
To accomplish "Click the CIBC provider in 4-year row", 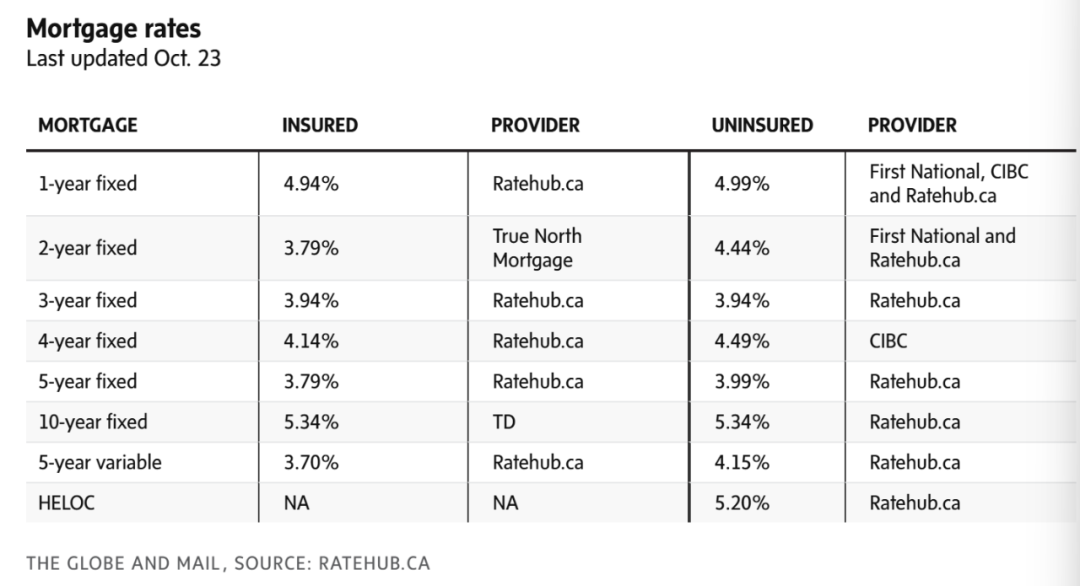I will (888, 341).
